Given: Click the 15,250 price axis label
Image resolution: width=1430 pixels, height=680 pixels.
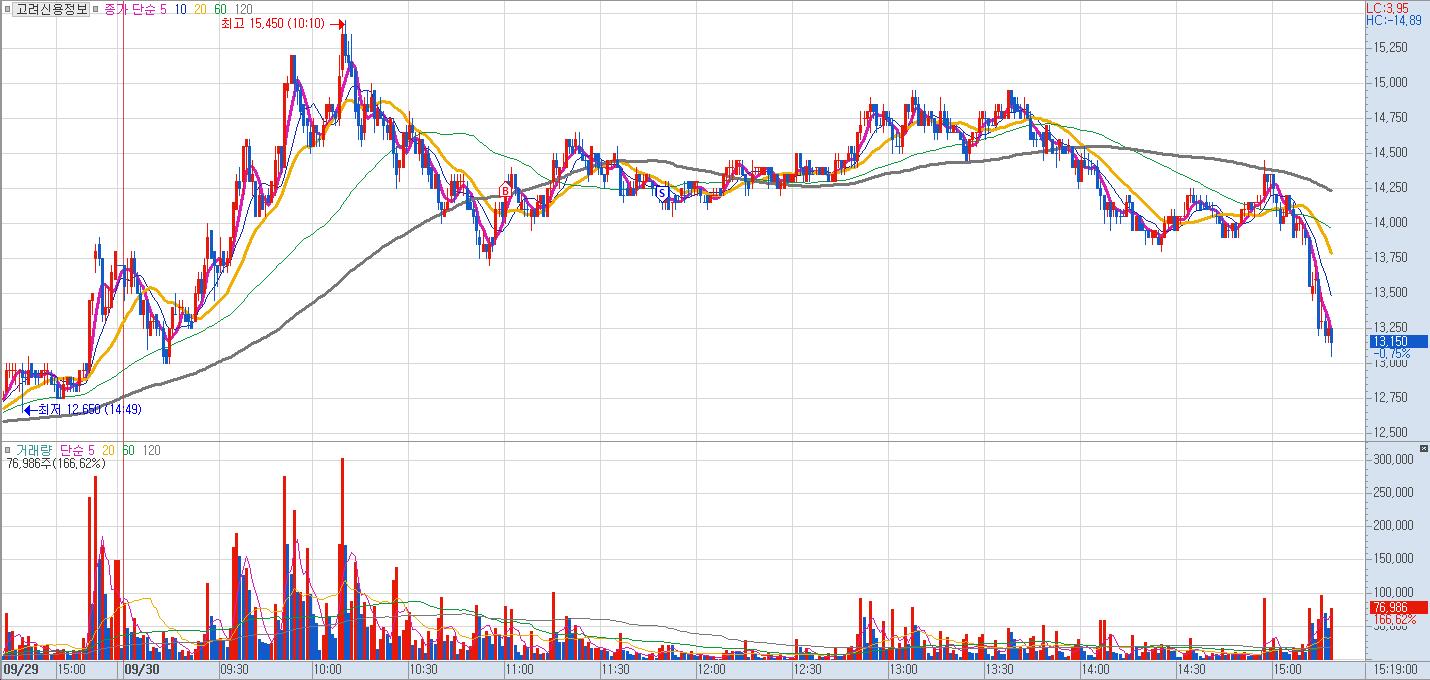Looking at the screenshot, I should click(x=1392, y=47).
